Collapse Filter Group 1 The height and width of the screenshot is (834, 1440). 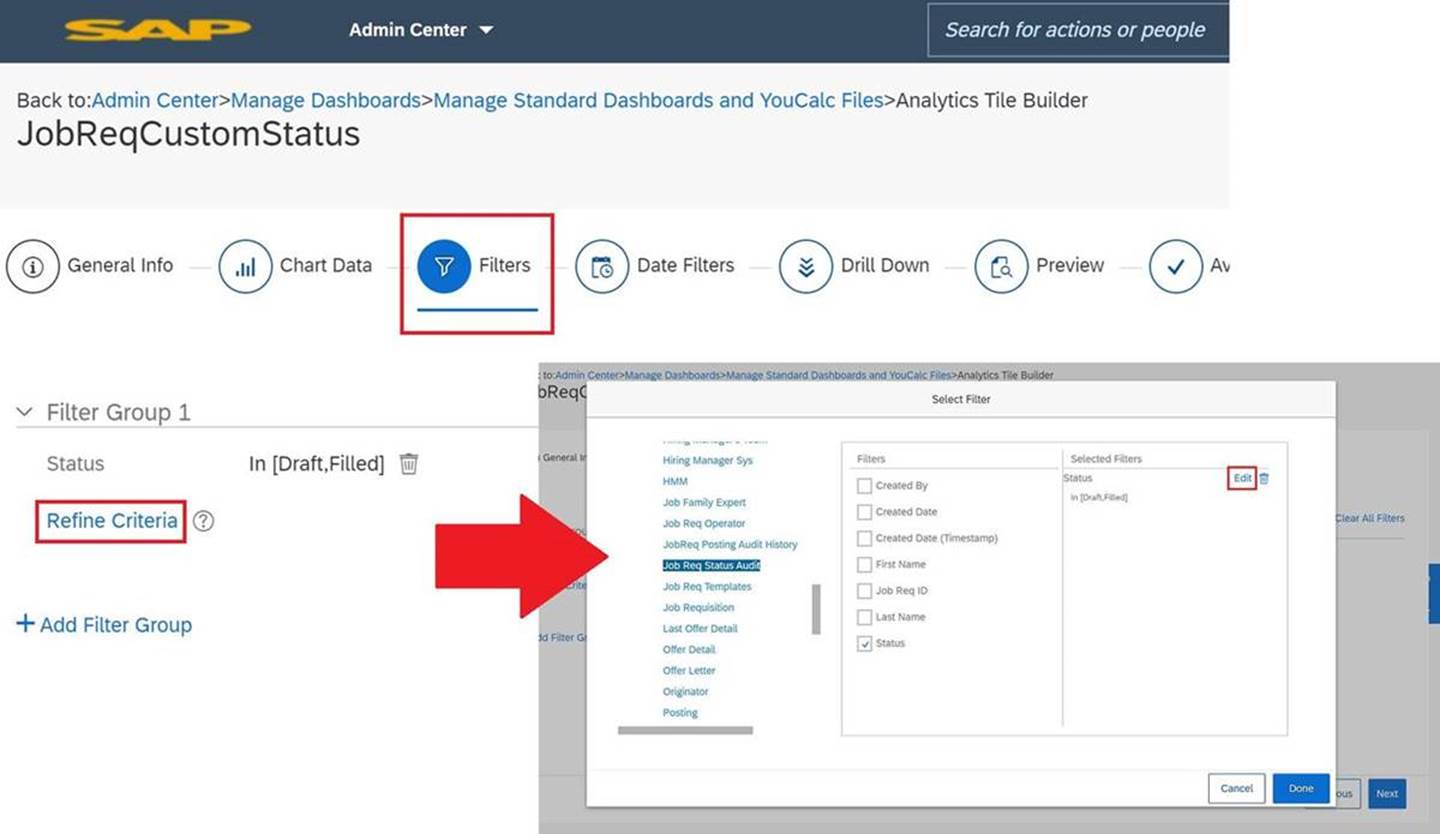[25, 412]
